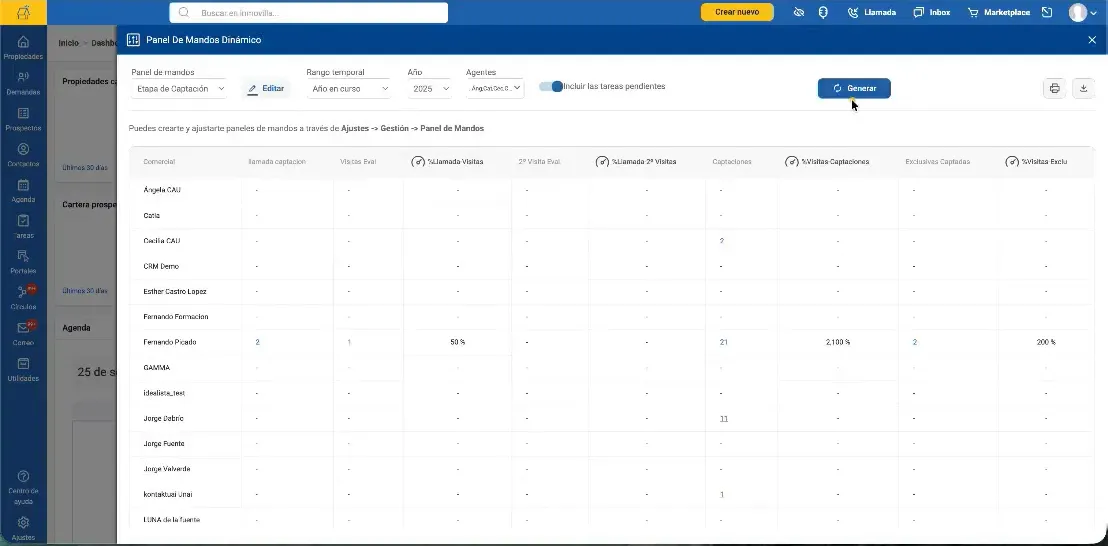
Task: Open Correo mail section
Action: coord(23,333)
